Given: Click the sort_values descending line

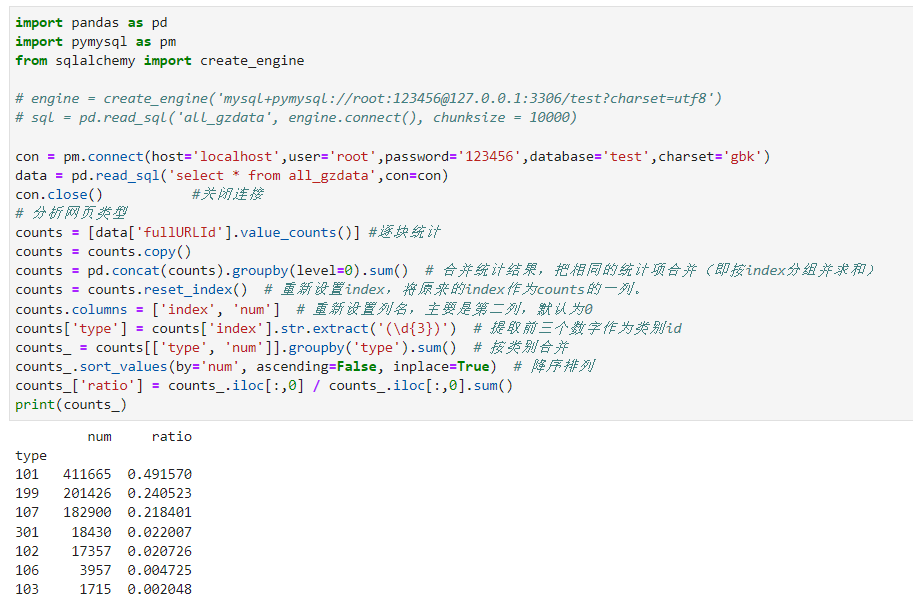Looking at the screenshot, I should (x=256, y=367).
